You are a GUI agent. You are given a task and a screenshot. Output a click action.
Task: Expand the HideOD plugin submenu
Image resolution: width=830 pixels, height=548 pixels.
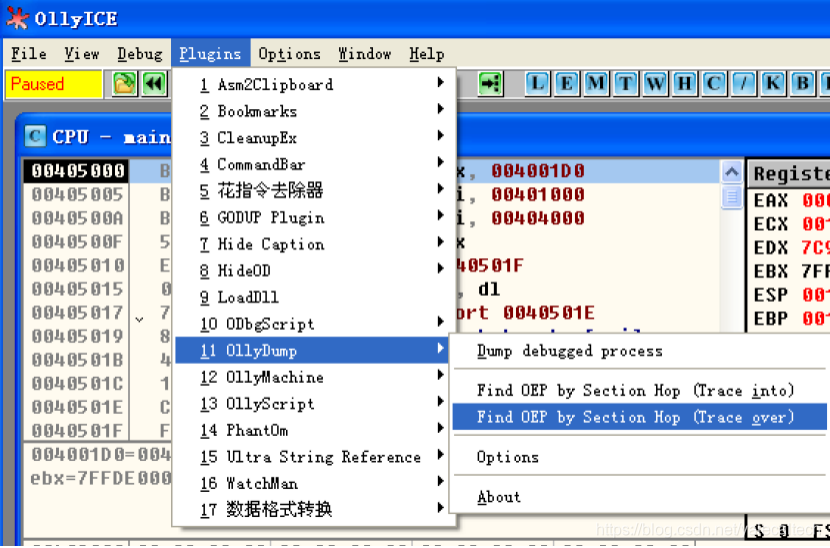tap(314, 271)
